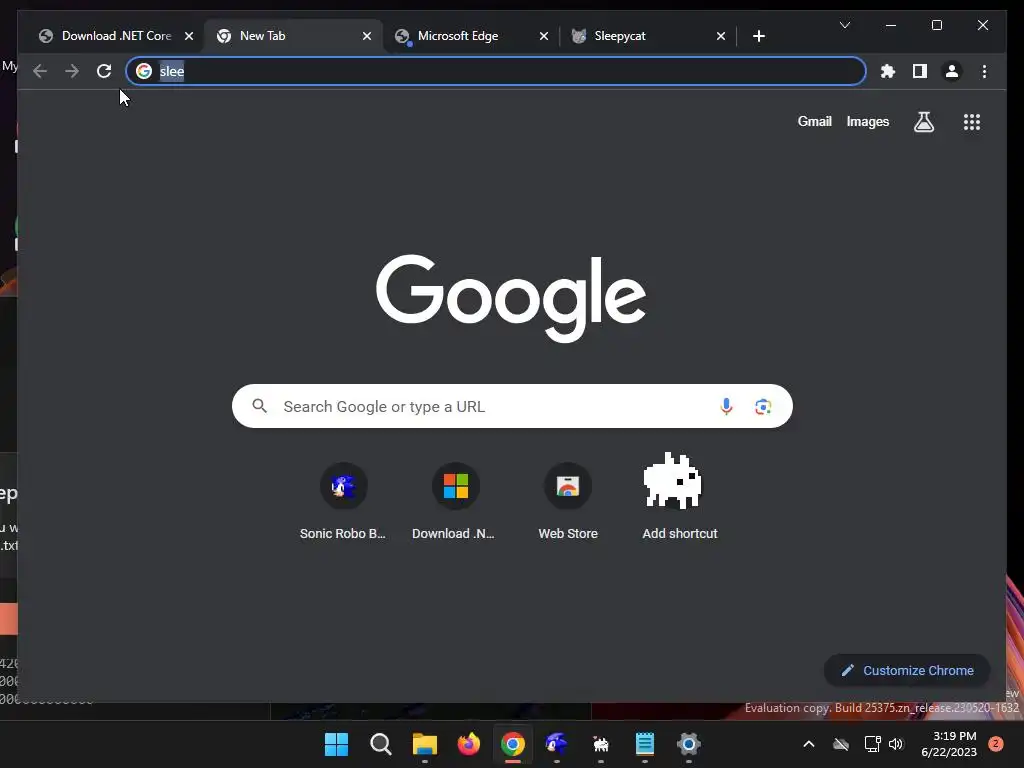This screenshot has width=1024, height=768.
Task: Open the Extensions puzzle icon
Action: click(888, 71)
